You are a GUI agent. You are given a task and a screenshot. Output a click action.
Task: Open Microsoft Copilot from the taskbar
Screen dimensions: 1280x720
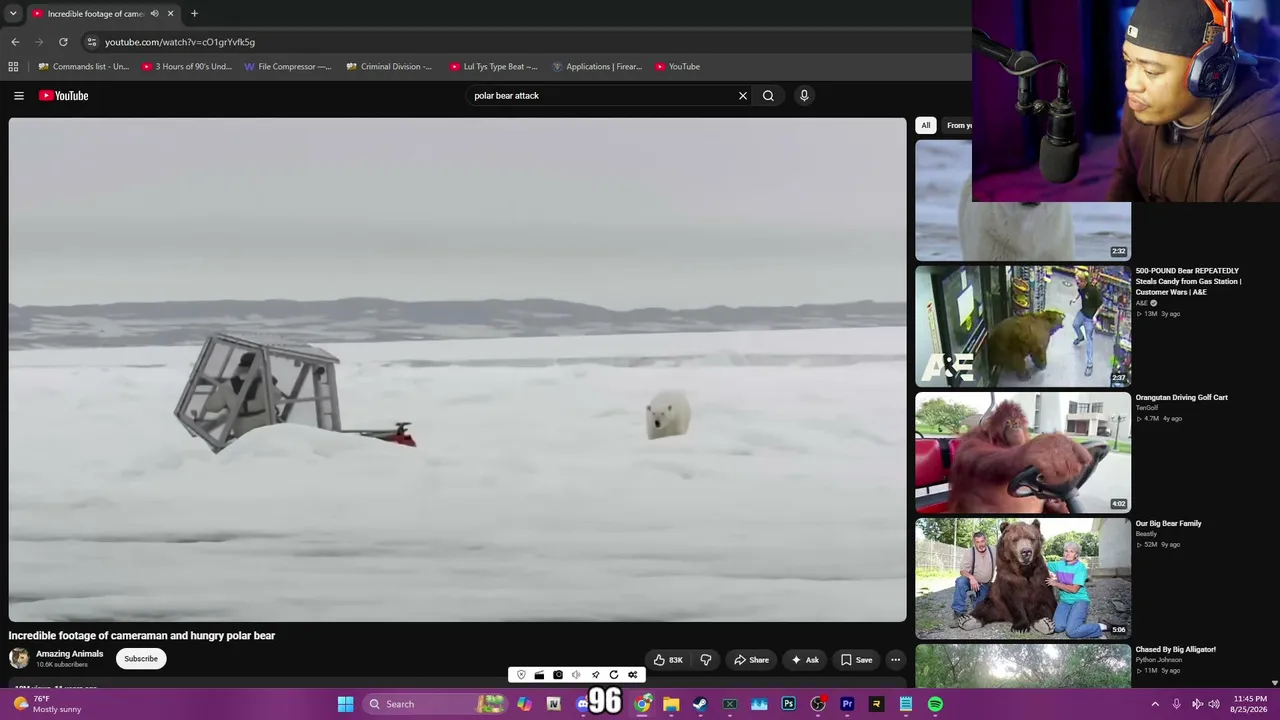(x=524, y=704)
